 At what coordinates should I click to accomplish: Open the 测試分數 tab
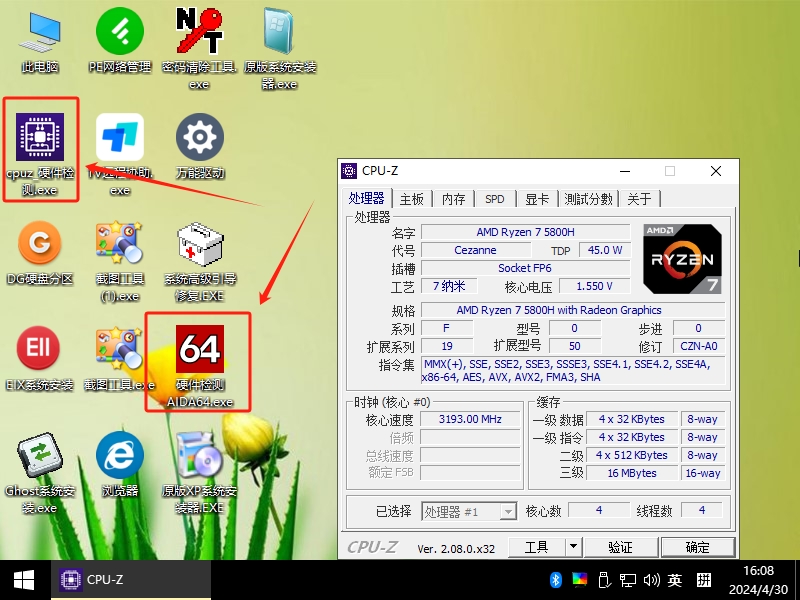click(588, 199)
